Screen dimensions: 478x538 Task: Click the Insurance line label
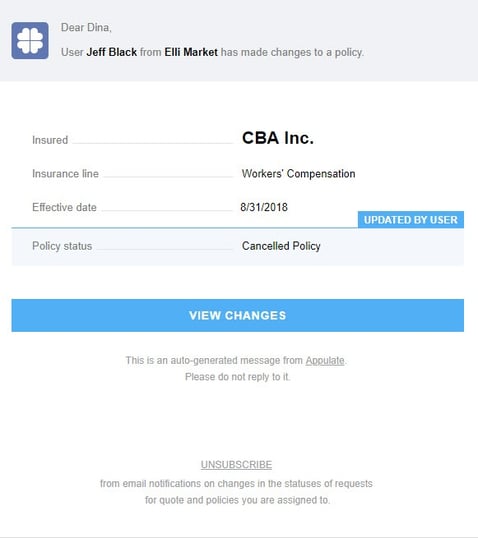pos(66,174)
